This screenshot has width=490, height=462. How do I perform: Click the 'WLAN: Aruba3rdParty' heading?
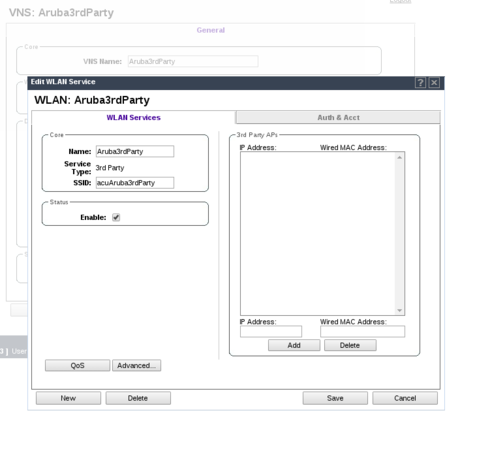92,100
